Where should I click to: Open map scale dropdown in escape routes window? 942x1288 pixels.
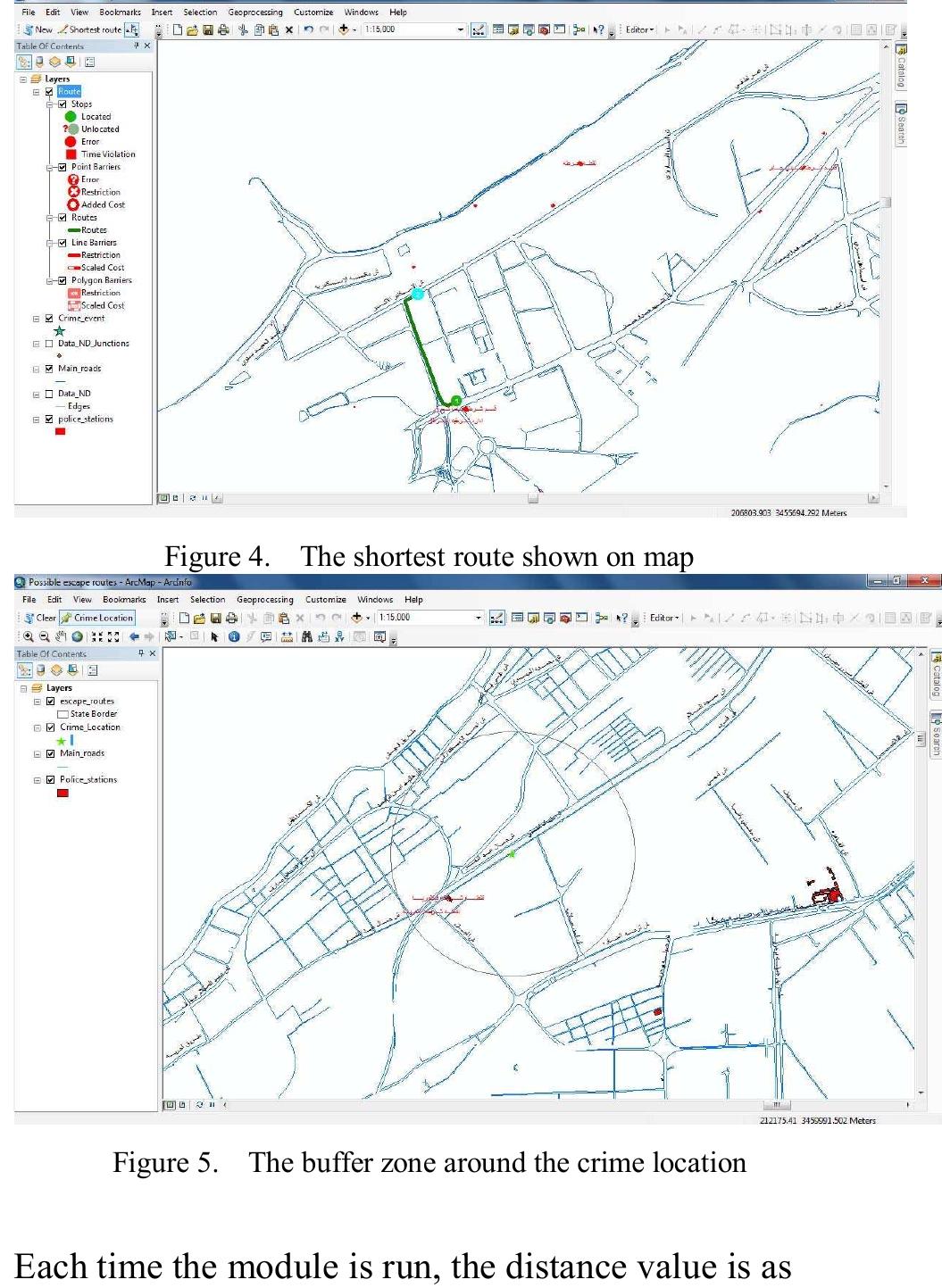tap(478, 618)
